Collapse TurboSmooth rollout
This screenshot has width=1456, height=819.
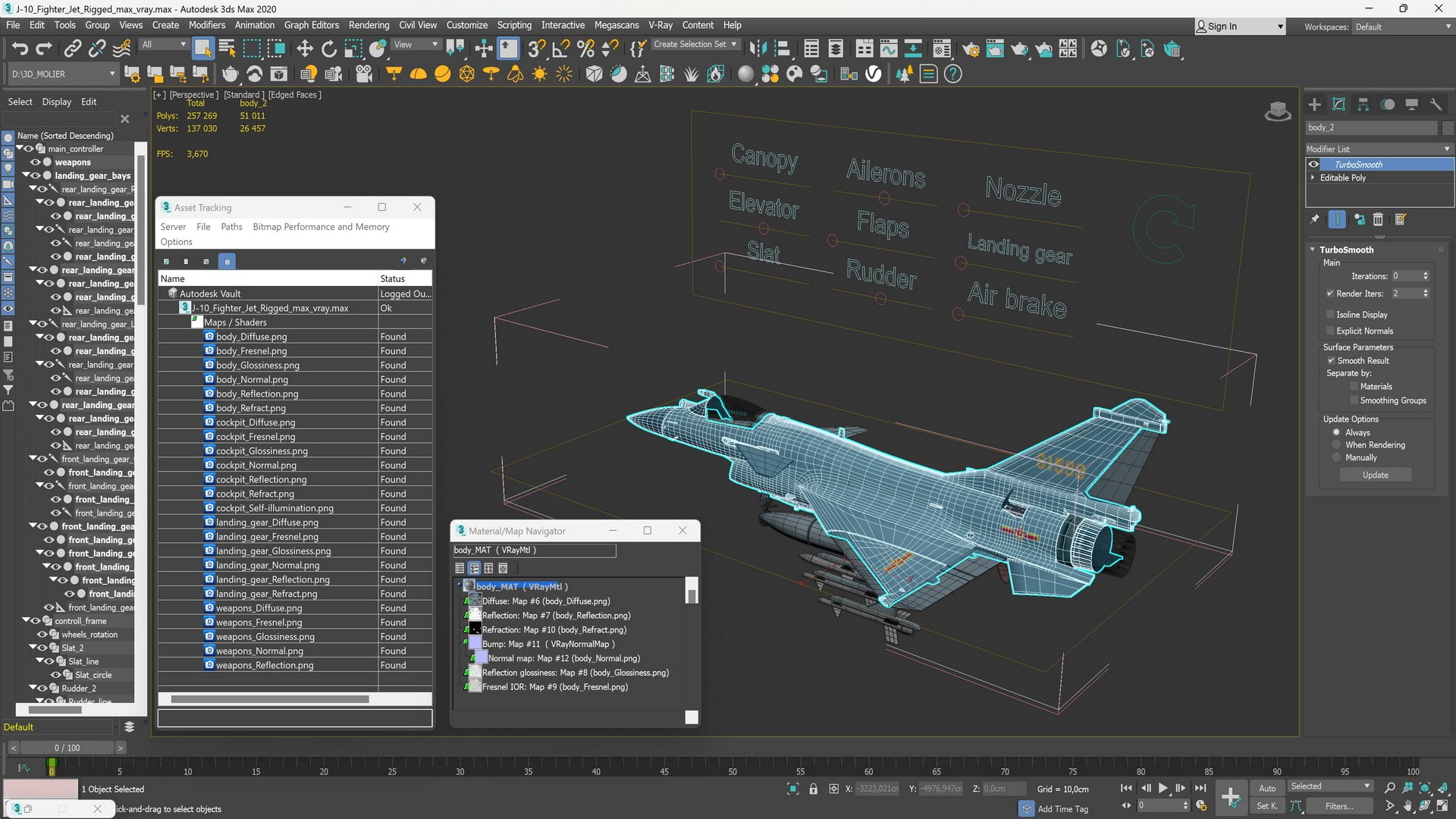click(1313, 249)
